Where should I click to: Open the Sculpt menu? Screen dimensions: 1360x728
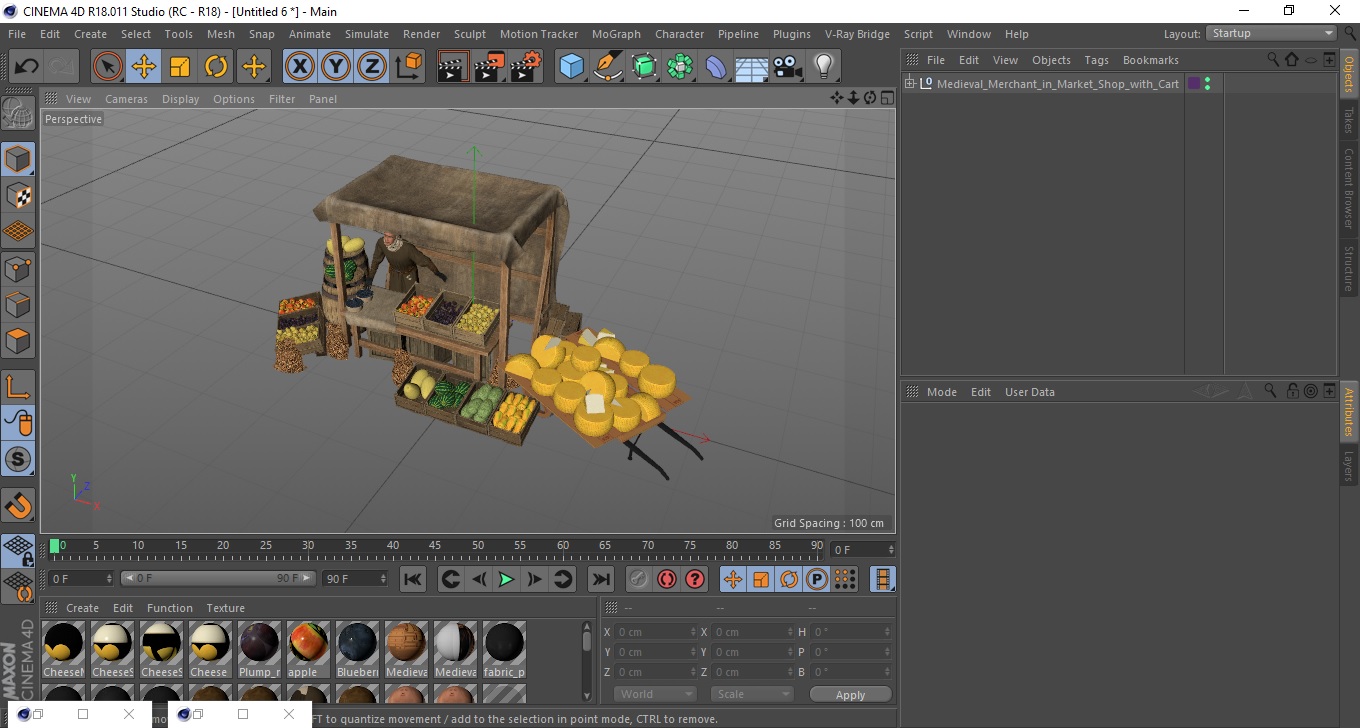[x=469, y=34]
